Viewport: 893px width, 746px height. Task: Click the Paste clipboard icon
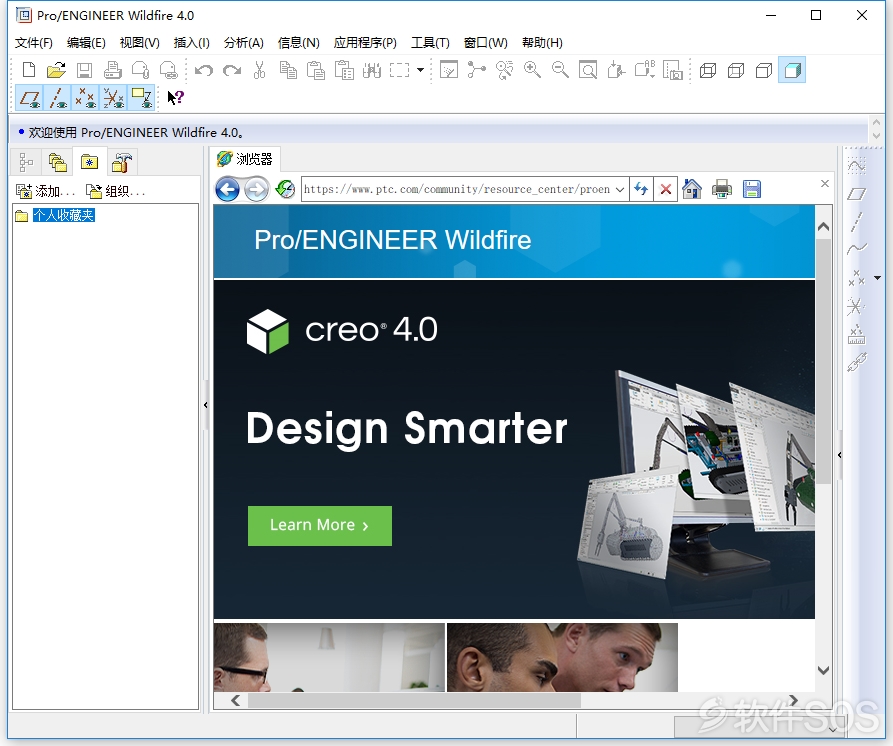pos(316,70)
